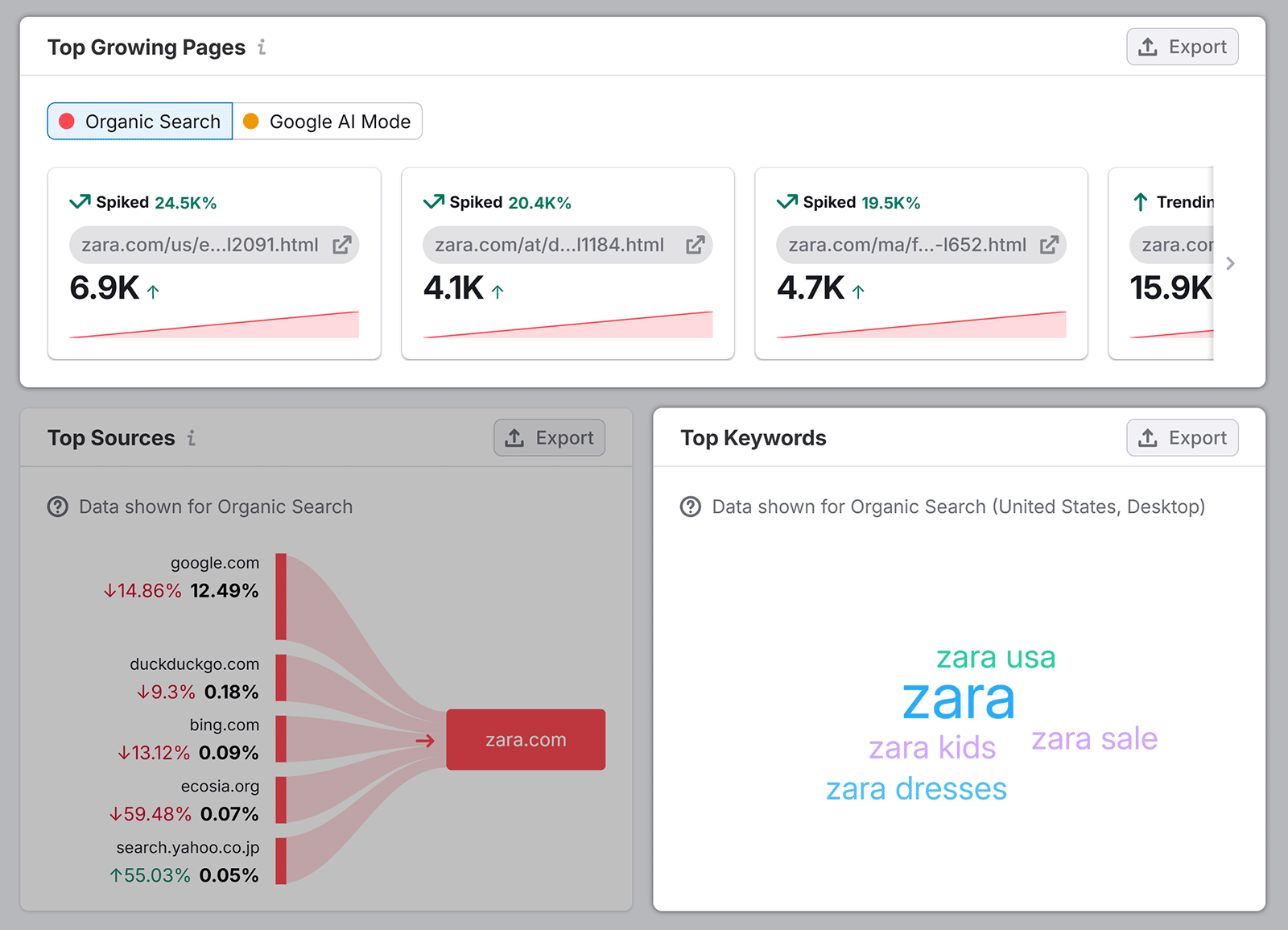Click the Spiked 24.5K% trend icon
The width and height of the screenshot is (1288, 930).
click(80, 201)
